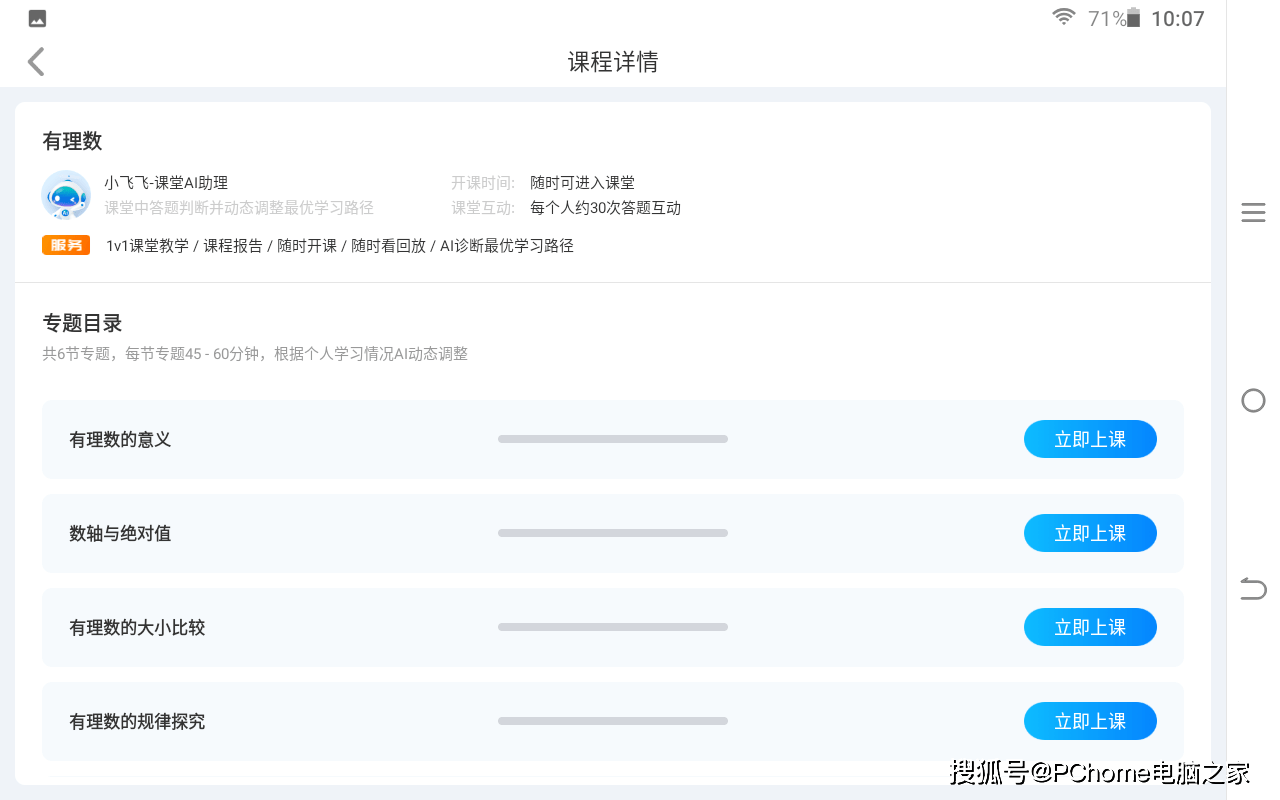The width and height of the screenshot is (1280, 800).
Task: Start class for 有理数的大小比较
Action: [1089, 627]
